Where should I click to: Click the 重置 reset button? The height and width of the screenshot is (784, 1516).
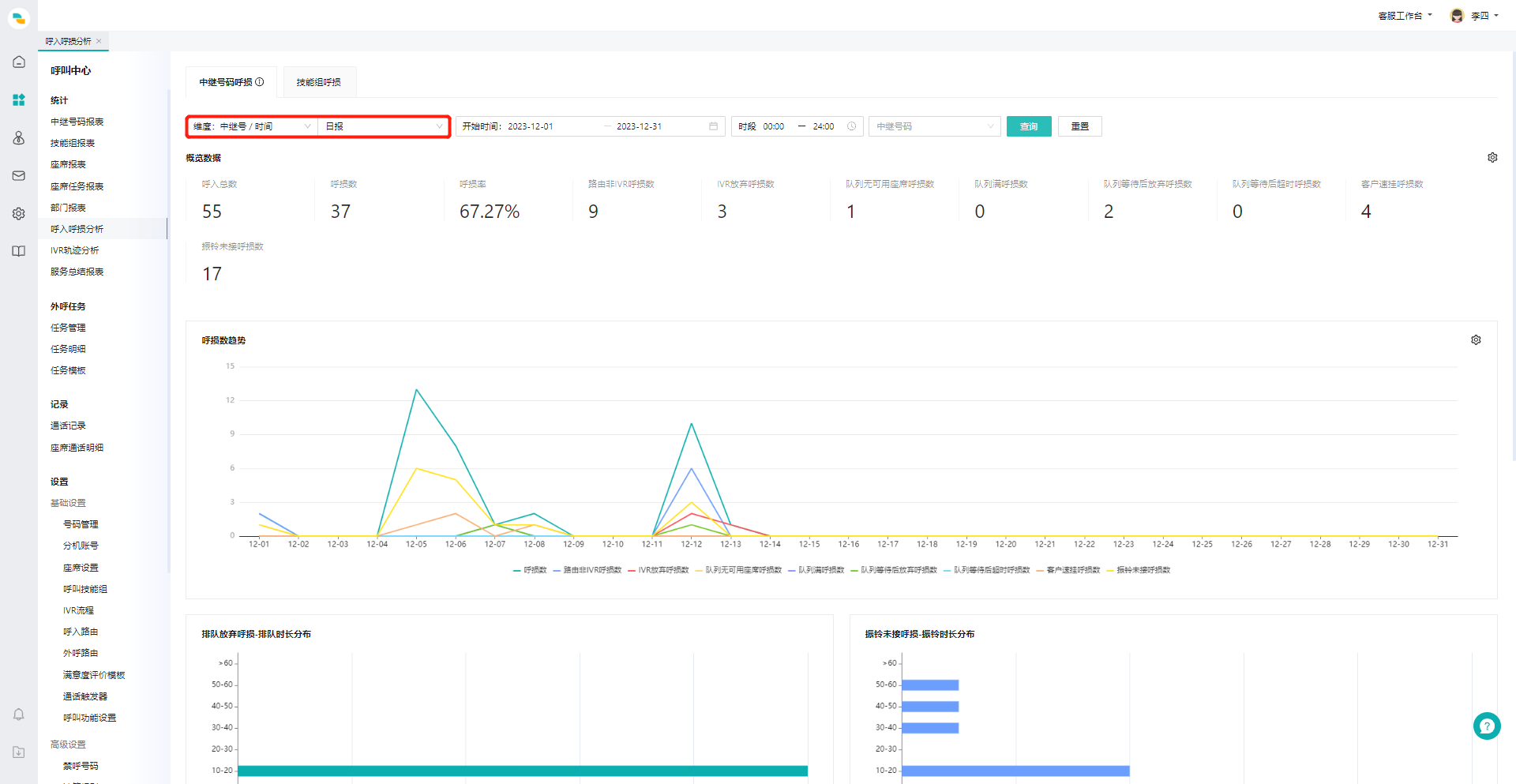coord(1080,126)
